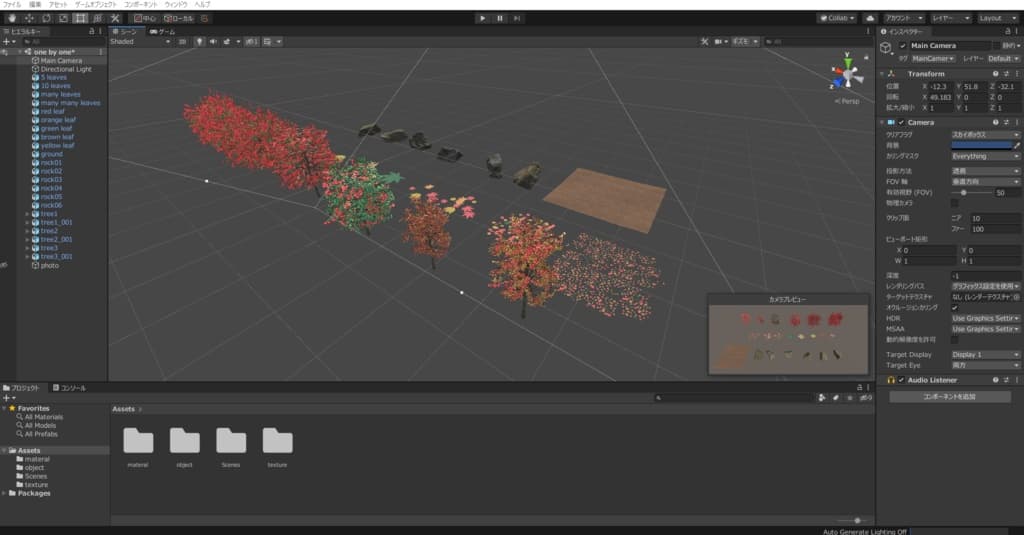1024x535 pixels.
Task: Click the cloud services icon
Action: point(869,18)
